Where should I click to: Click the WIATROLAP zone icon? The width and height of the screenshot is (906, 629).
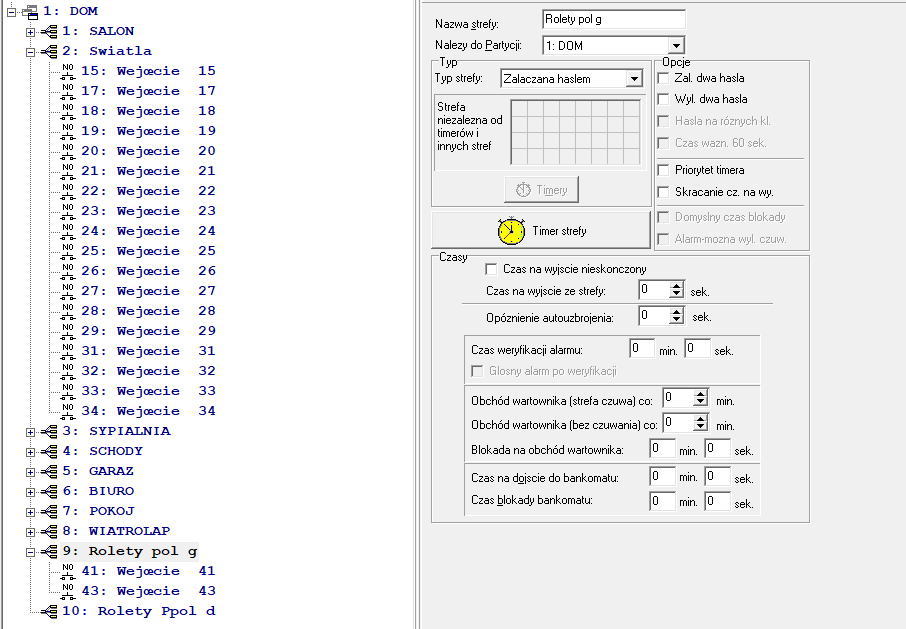[49, 531]
